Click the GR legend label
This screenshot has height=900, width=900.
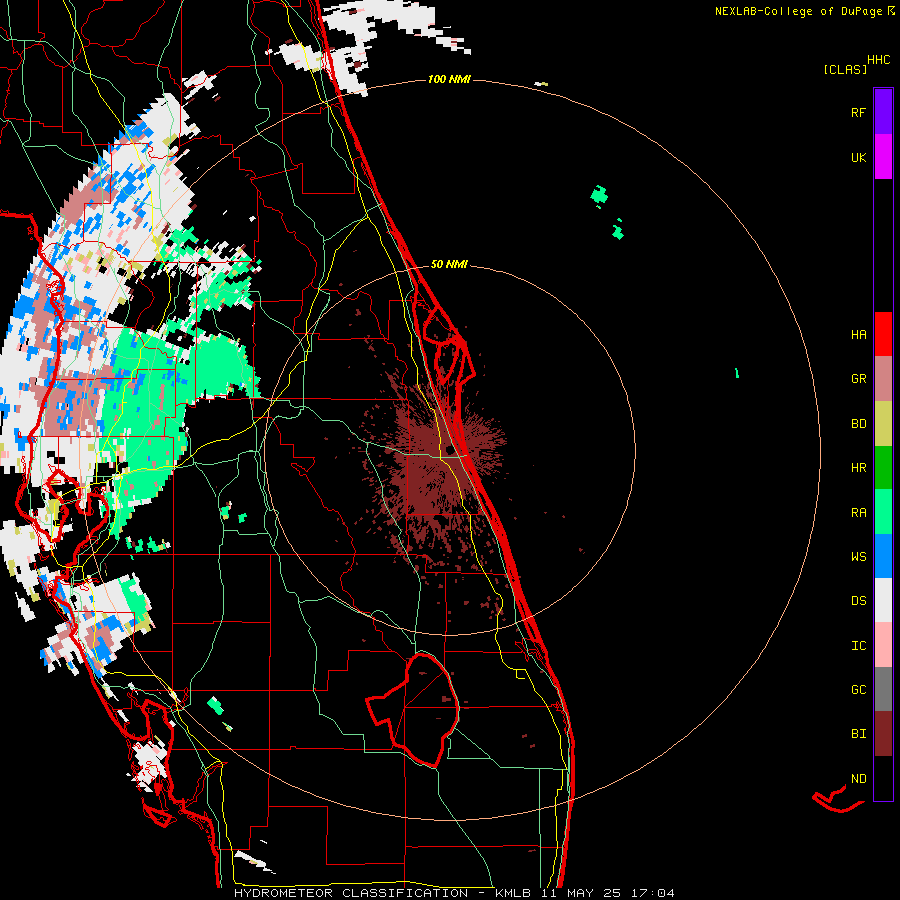point(858,379)
